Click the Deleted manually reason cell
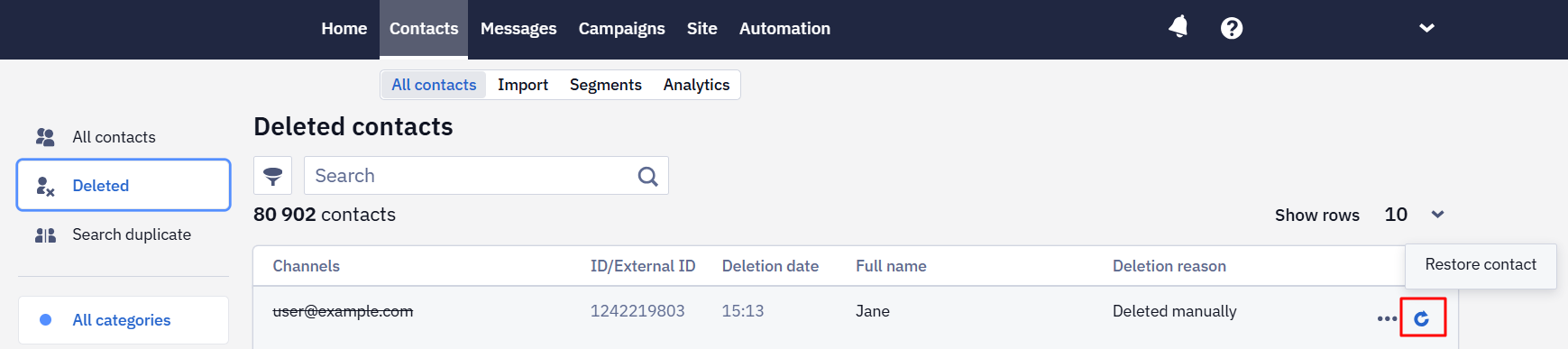Viewport: 1568px width, 349px height. tap(1175, 311)
